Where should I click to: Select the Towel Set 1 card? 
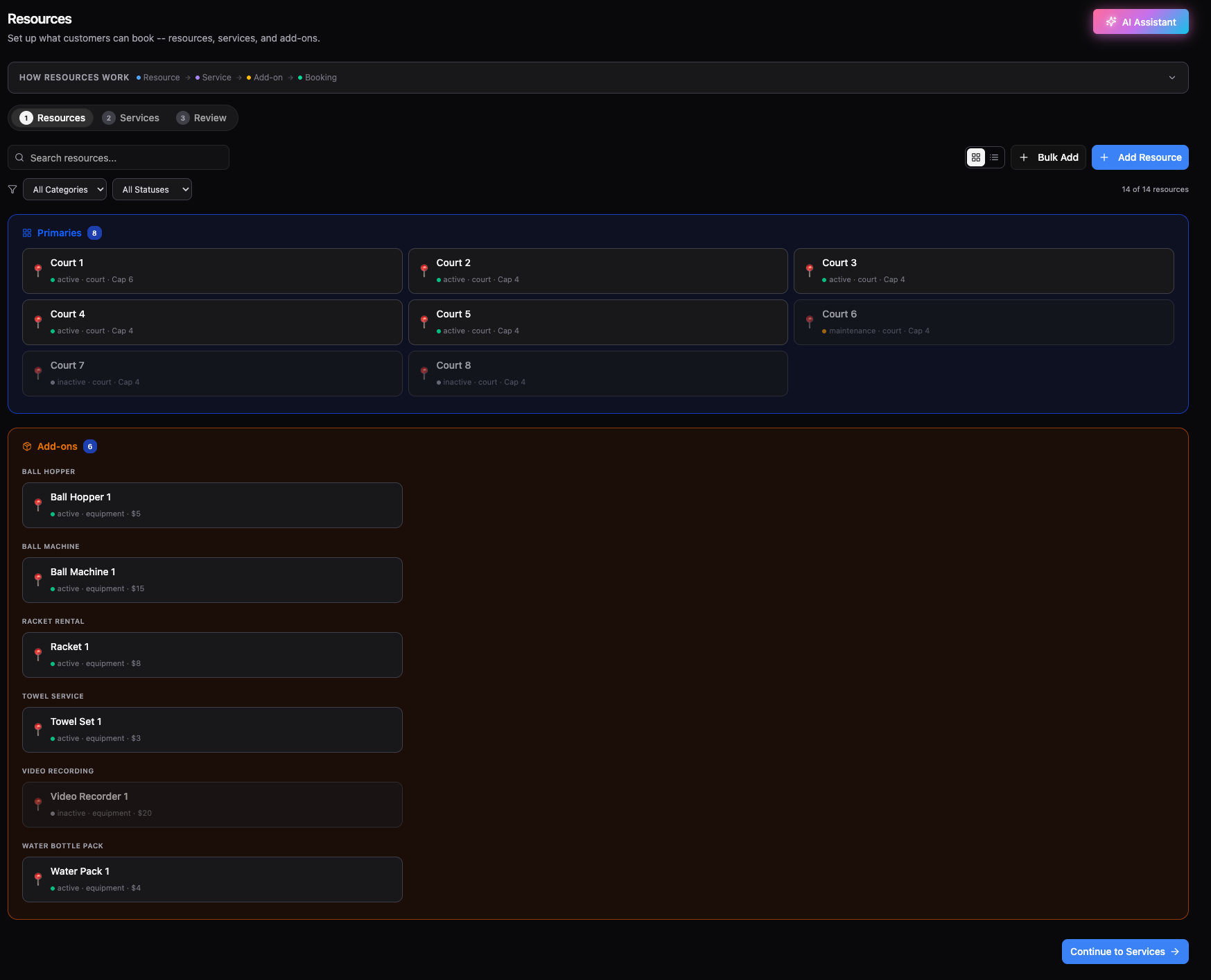tap(212, 730)
